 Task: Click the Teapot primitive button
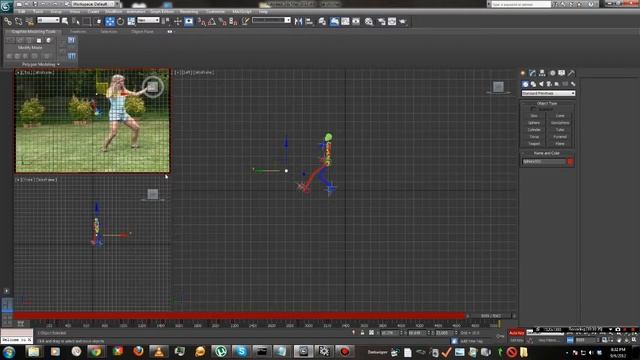(534, 144)
